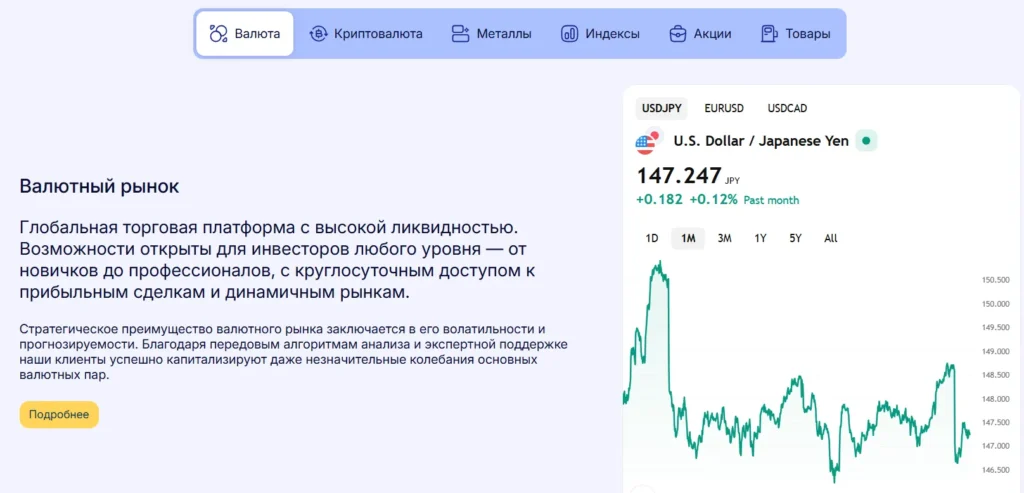The width and height of the screenshot is (1024, 493).
Task: Click the Past month label
Action: [771, 200]
